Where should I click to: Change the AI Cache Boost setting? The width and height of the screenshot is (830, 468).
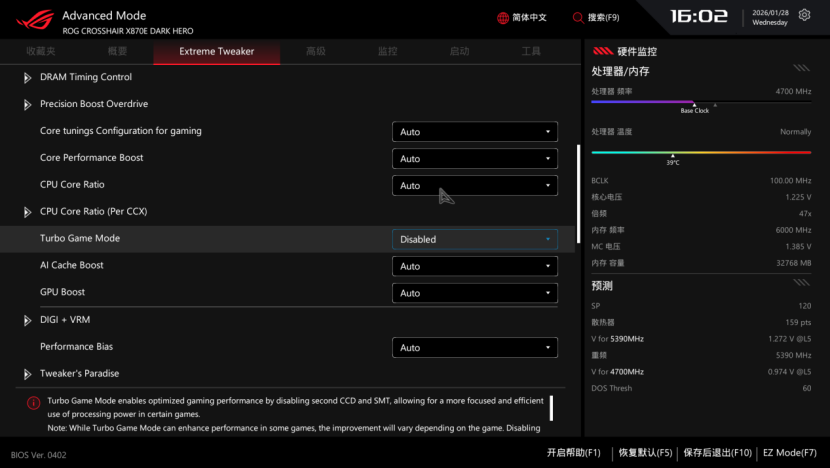coord(474,266)
